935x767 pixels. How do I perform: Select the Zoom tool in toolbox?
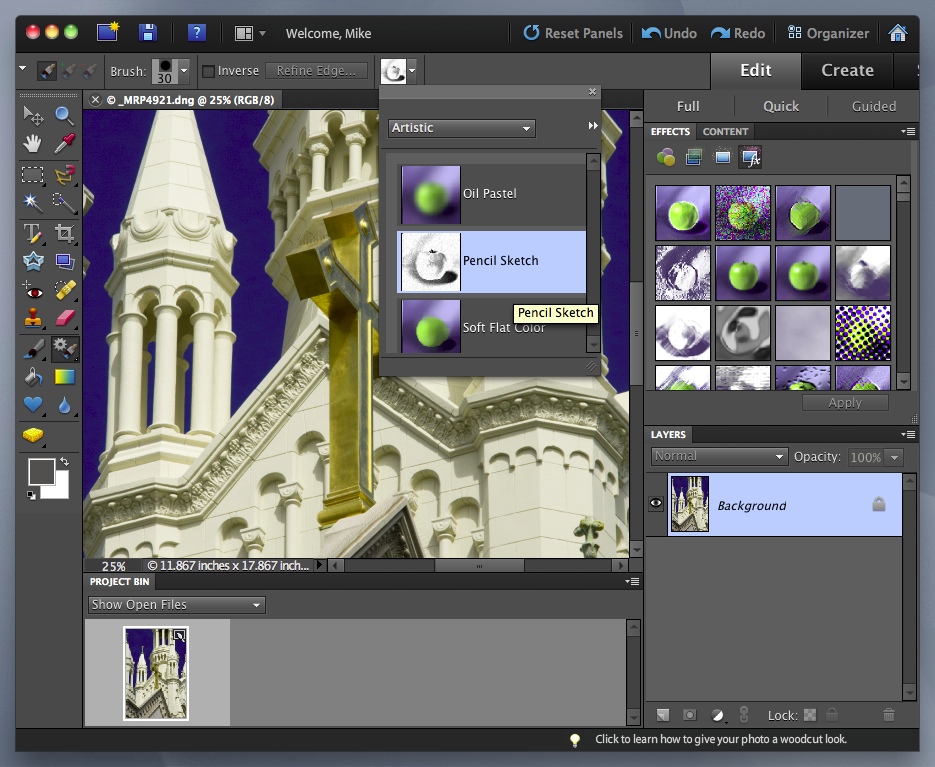tap(65, 115)
